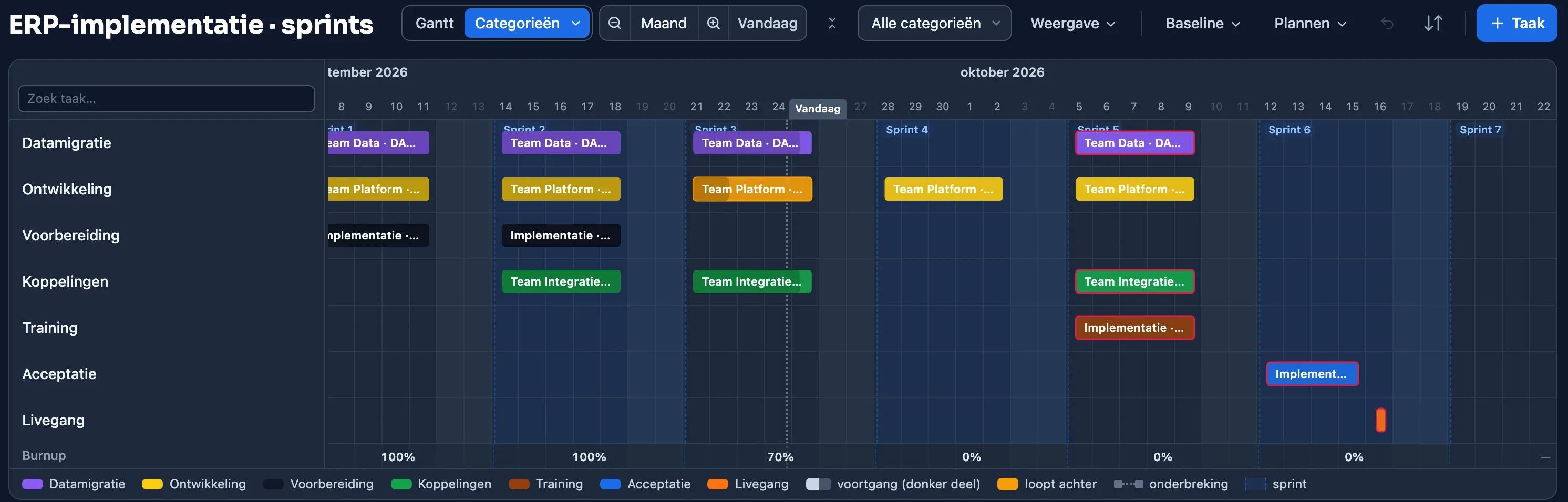Click the collapse rows icon beside Vandaag
Viewport: 1568px width, 502px height.
click(x=832, y=23)
